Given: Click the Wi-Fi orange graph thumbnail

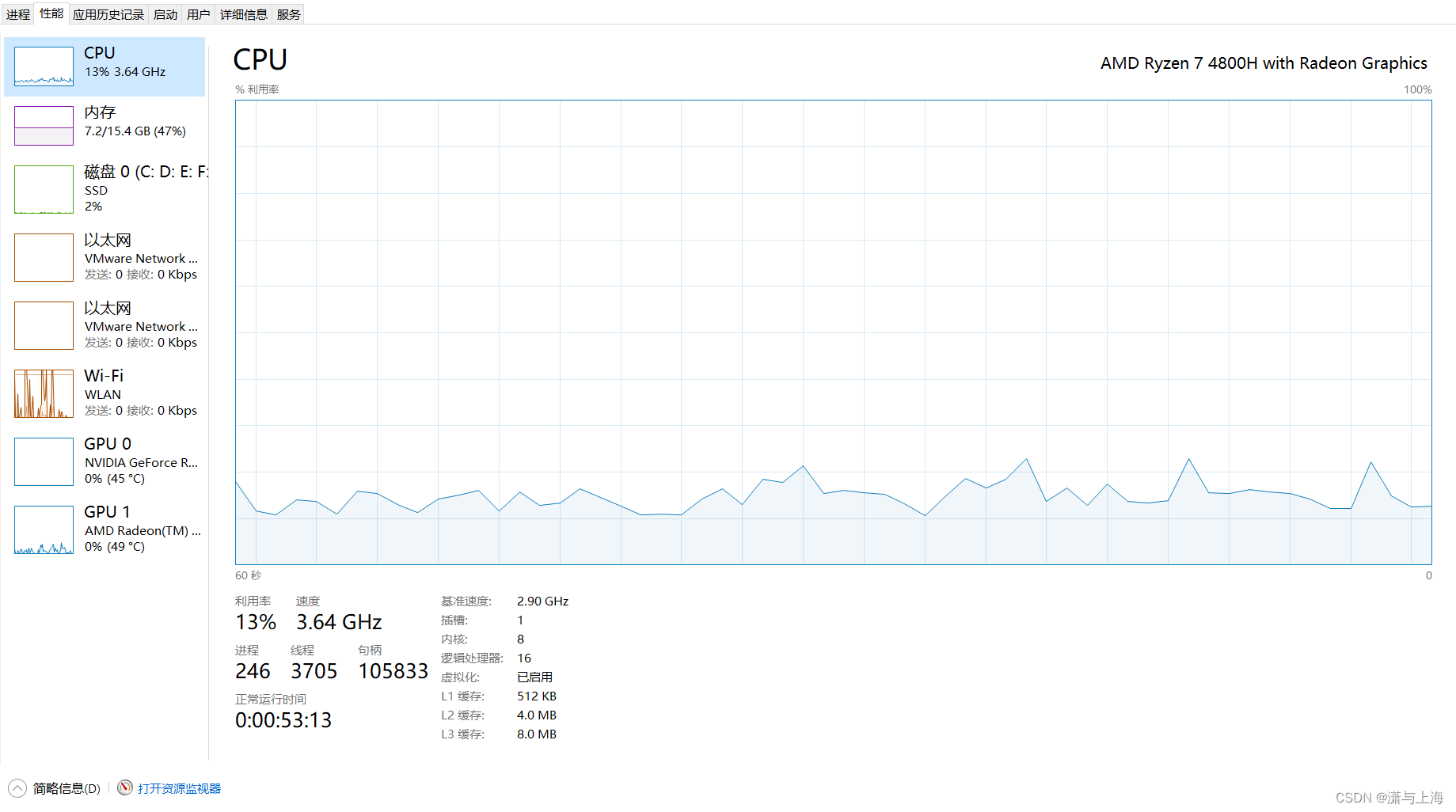Looking at the screenshot, I should point(44,393).
